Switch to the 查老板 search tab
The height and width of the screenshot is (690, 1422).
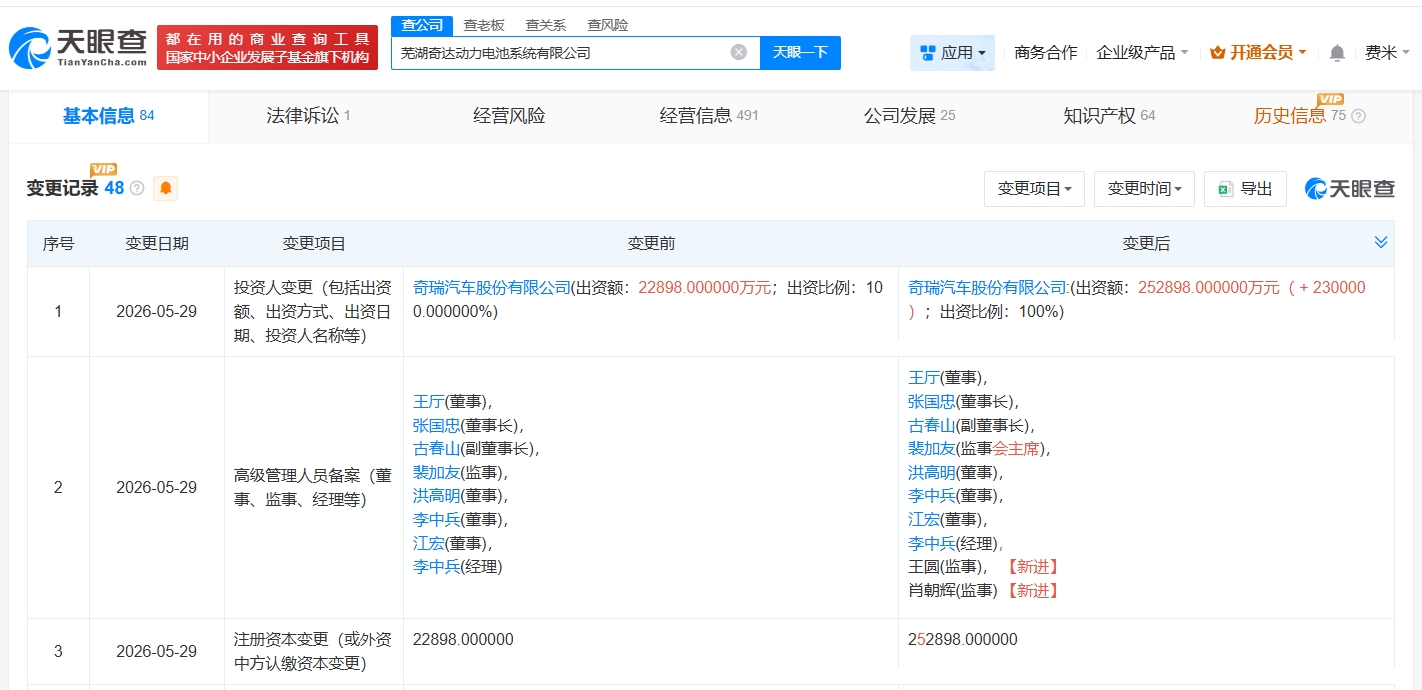tap(484, 25)
